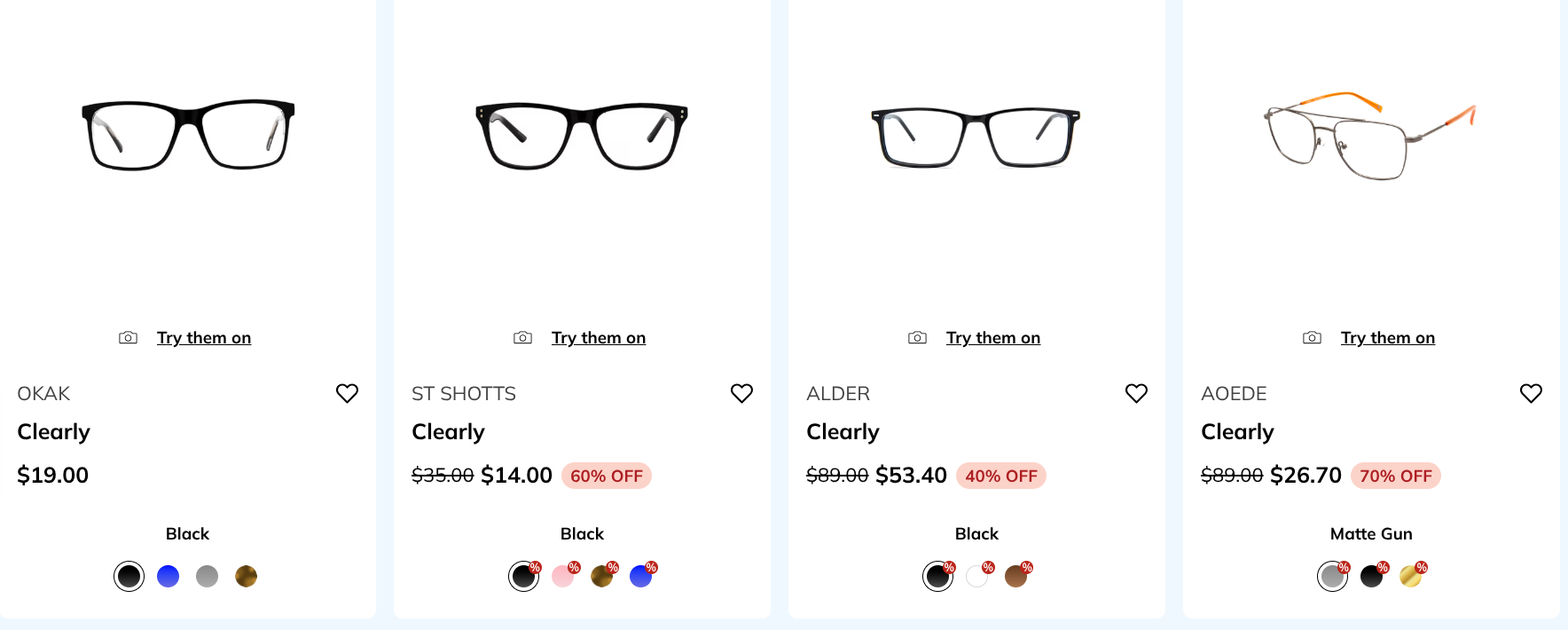This screenshot has width=1568, height=630.
Task: Click the camera icon on the OKAK card
Action: pos(128,337)
